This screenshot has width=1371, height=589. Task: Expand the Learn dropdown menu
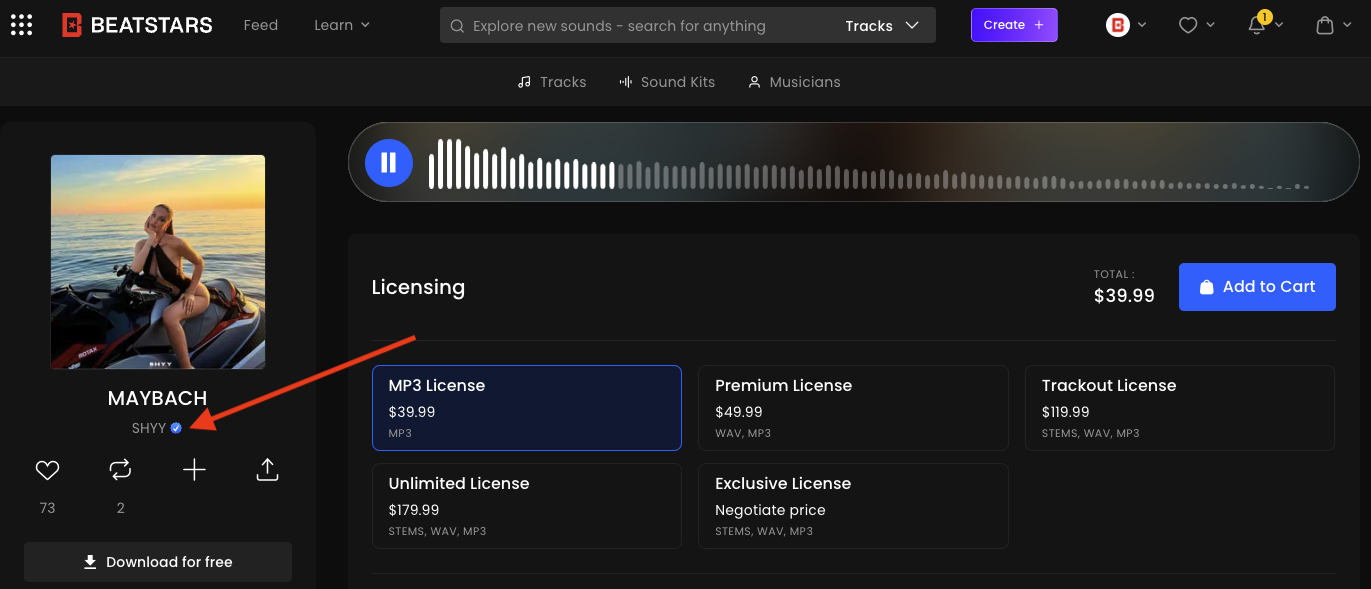point(342,25)
